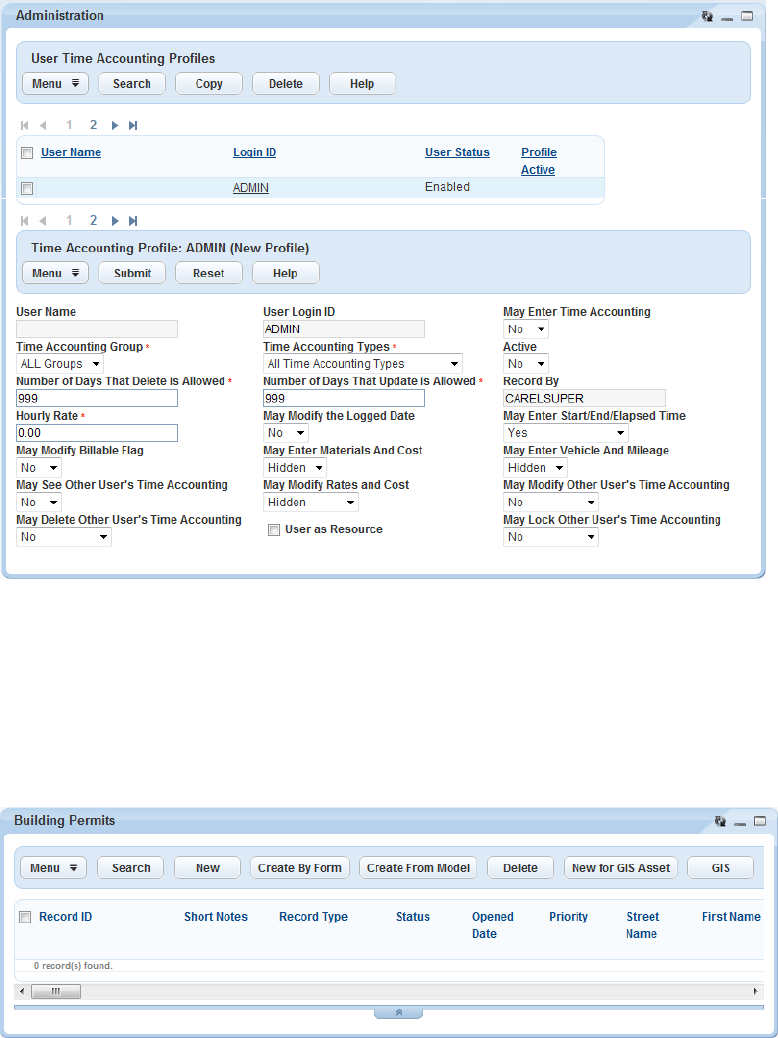
Task: Open May Modify Other User's Time Accounting dropdown
Action: coord(551,502)
